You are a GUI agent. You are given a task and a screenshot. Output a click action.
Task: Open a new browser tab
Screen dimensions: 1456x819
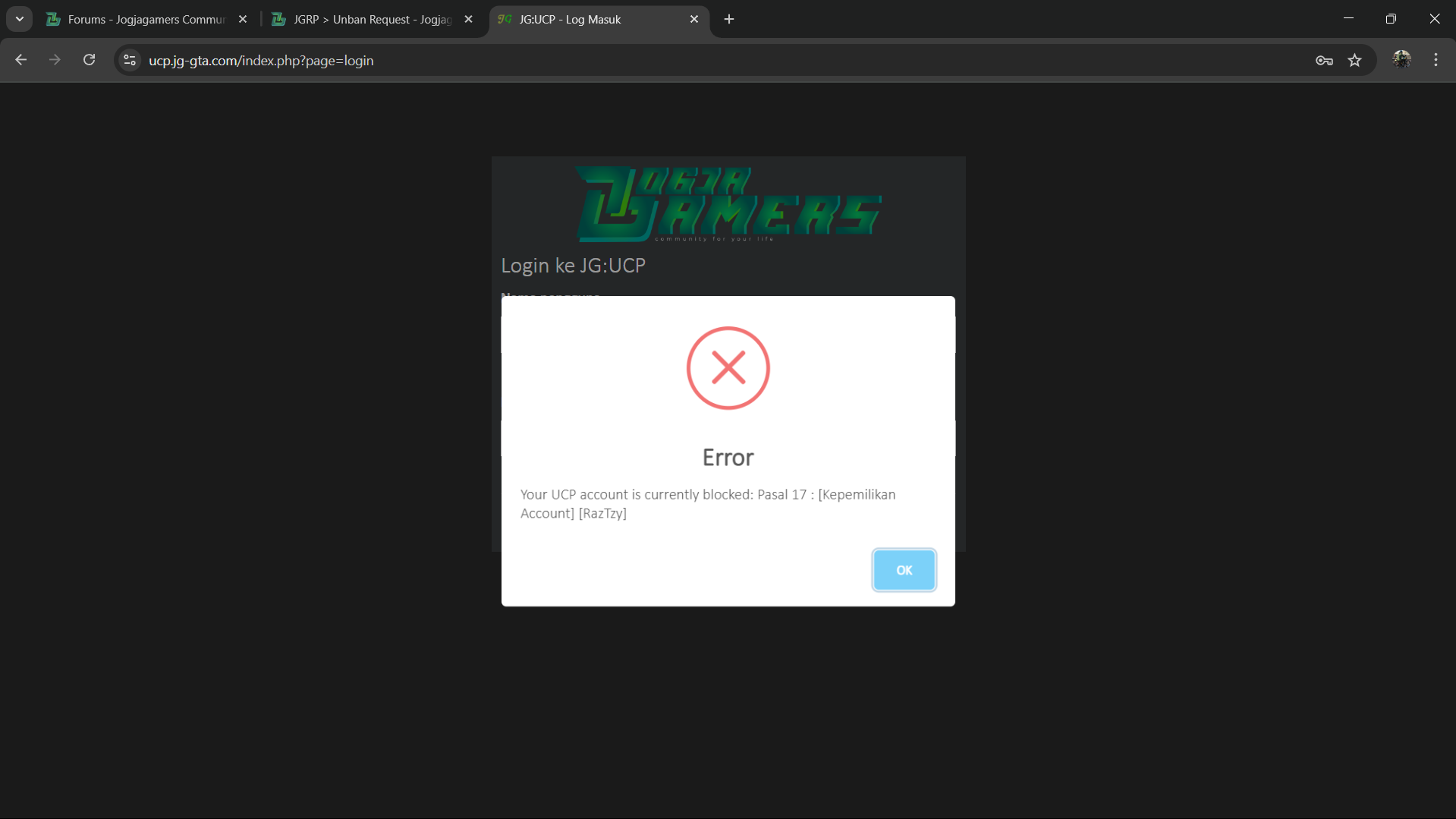click(729, 20)
